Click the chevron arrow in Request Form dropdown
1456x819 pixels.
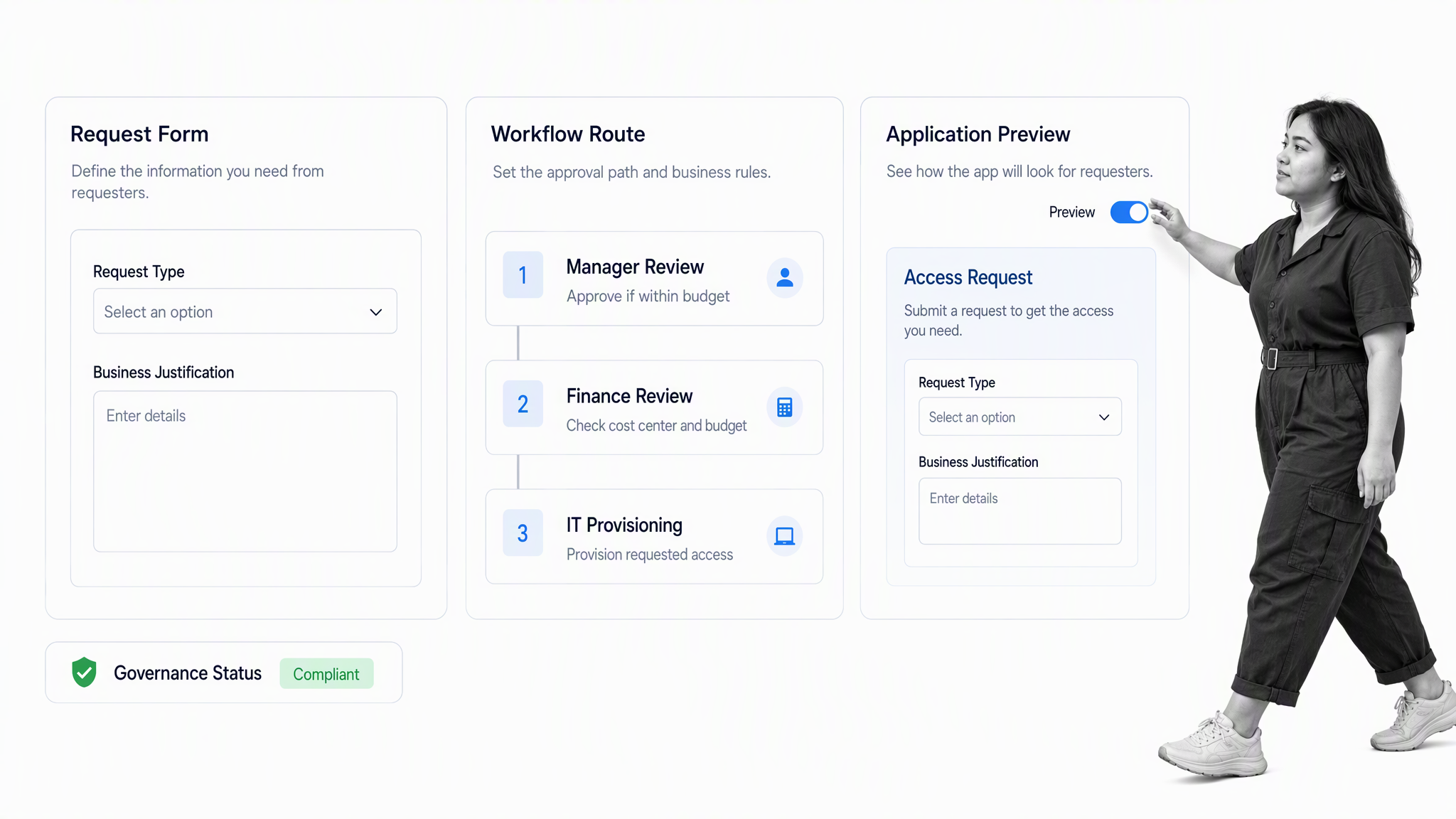pos(376,312)
